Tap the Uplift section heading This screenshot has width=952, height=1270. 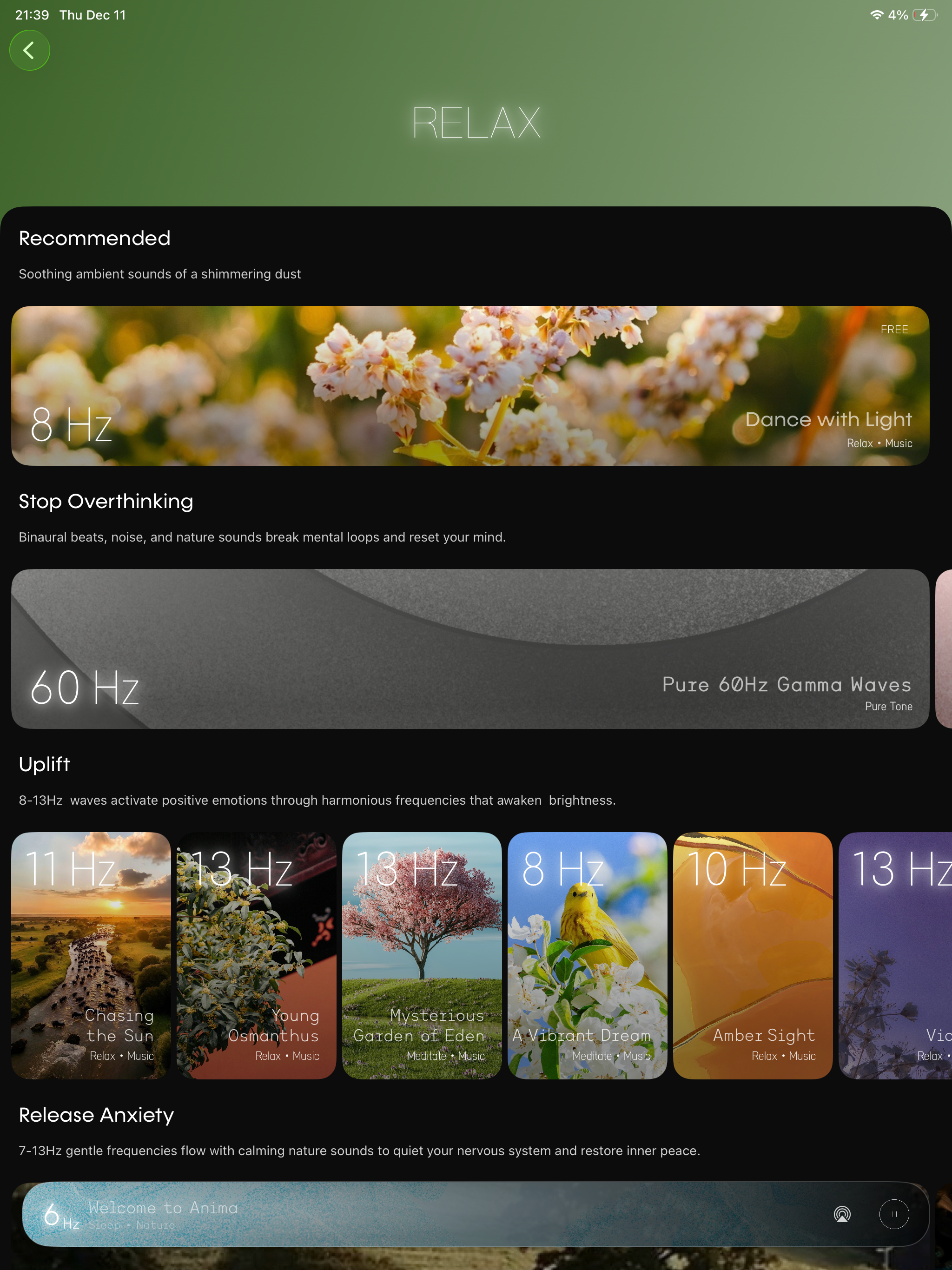click(44, 764)
